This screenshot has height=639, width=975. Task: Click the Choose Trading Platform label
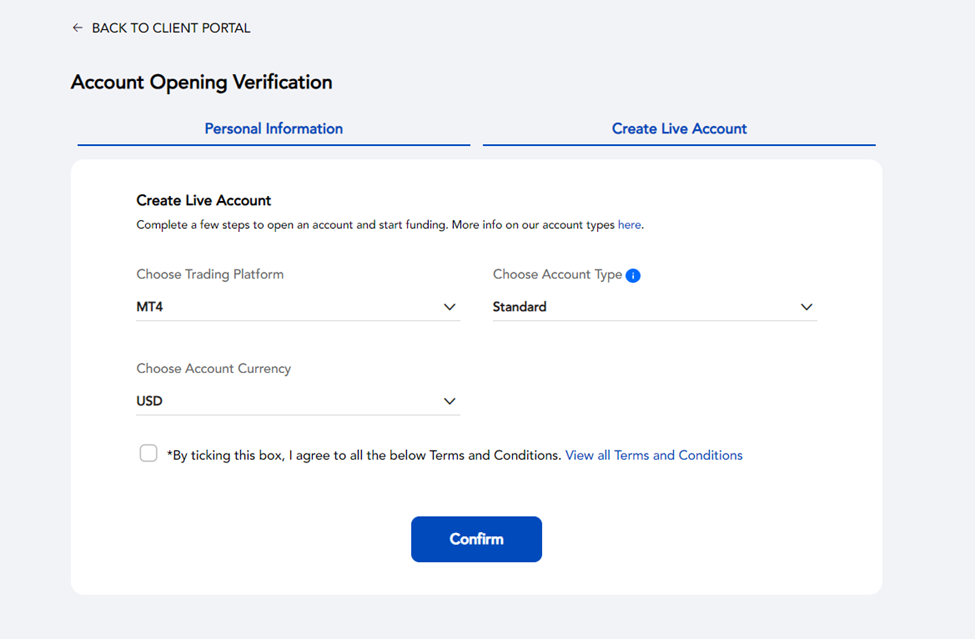(x=210, y=275)
